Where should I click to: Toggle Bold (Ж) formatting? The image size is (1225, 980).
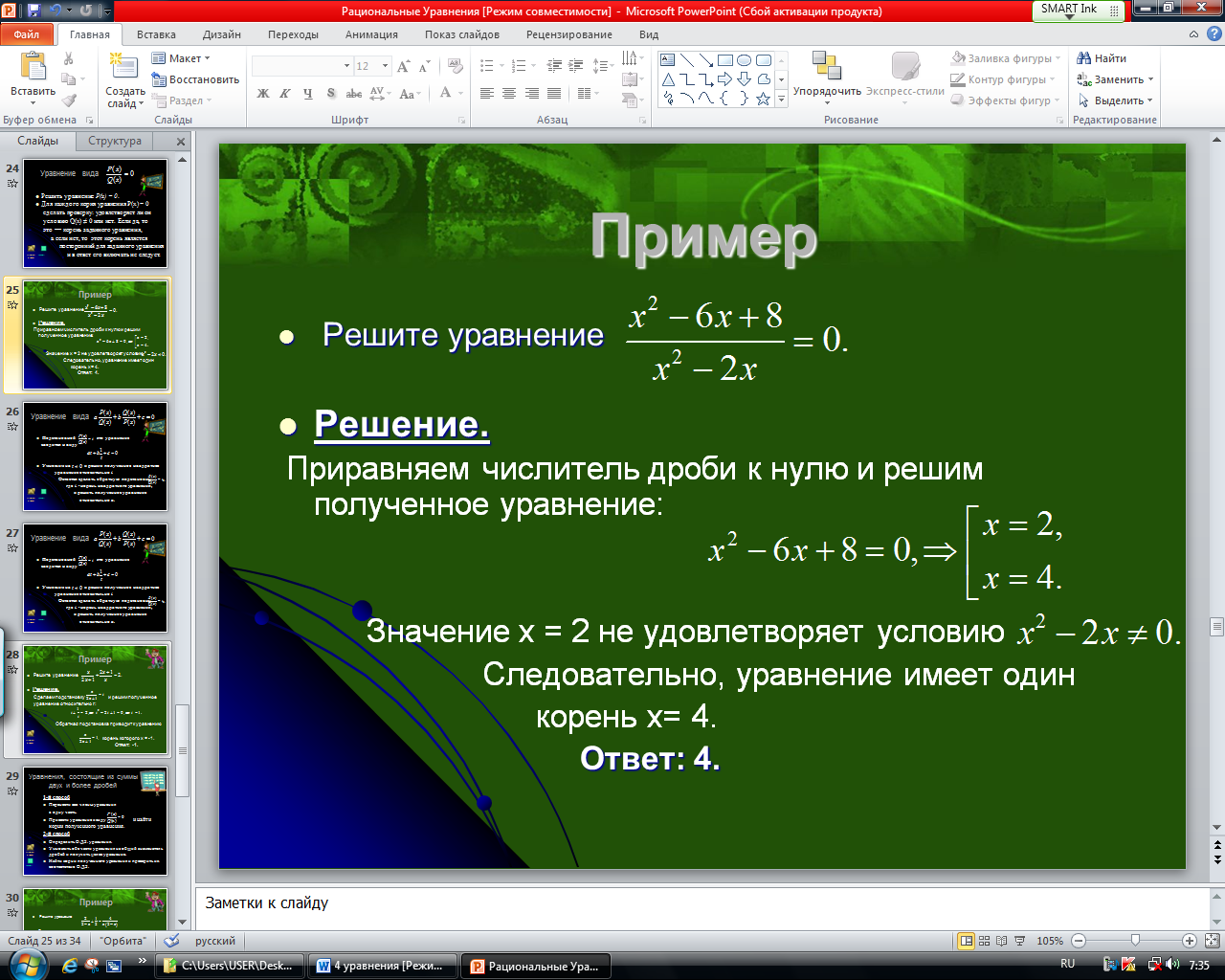[x=263, y=94]
